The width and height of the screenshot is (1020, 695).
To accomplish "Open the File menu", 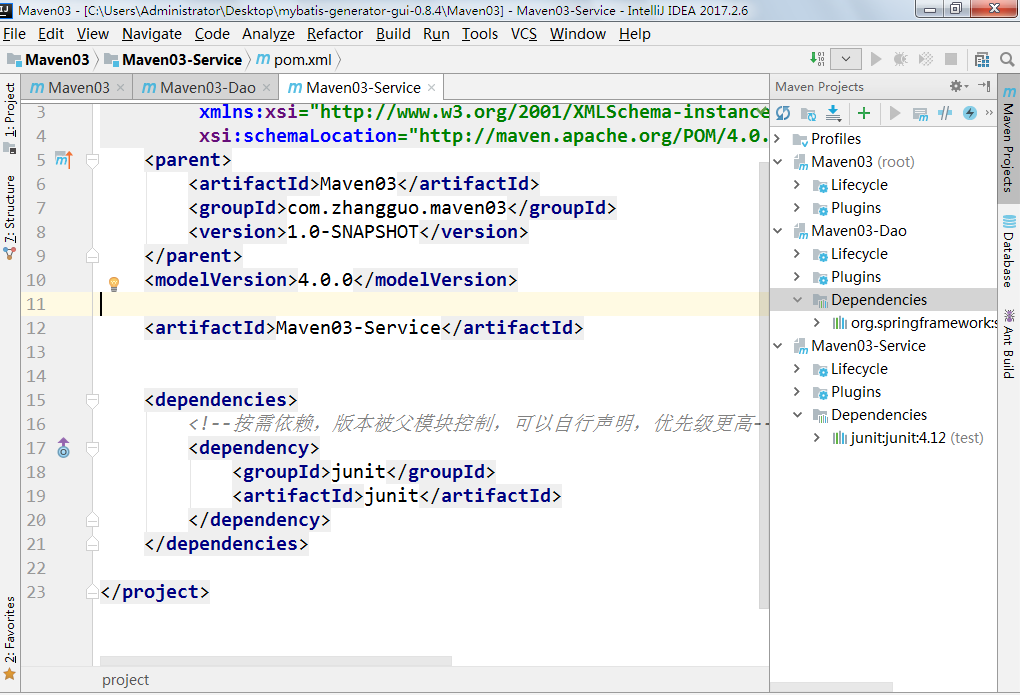I will 14,34.
